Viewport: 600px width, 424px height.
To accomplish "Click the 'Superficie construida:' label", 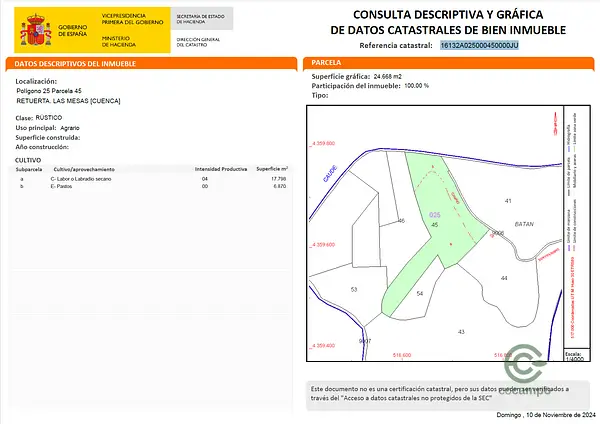I will (x=47, y=137).
